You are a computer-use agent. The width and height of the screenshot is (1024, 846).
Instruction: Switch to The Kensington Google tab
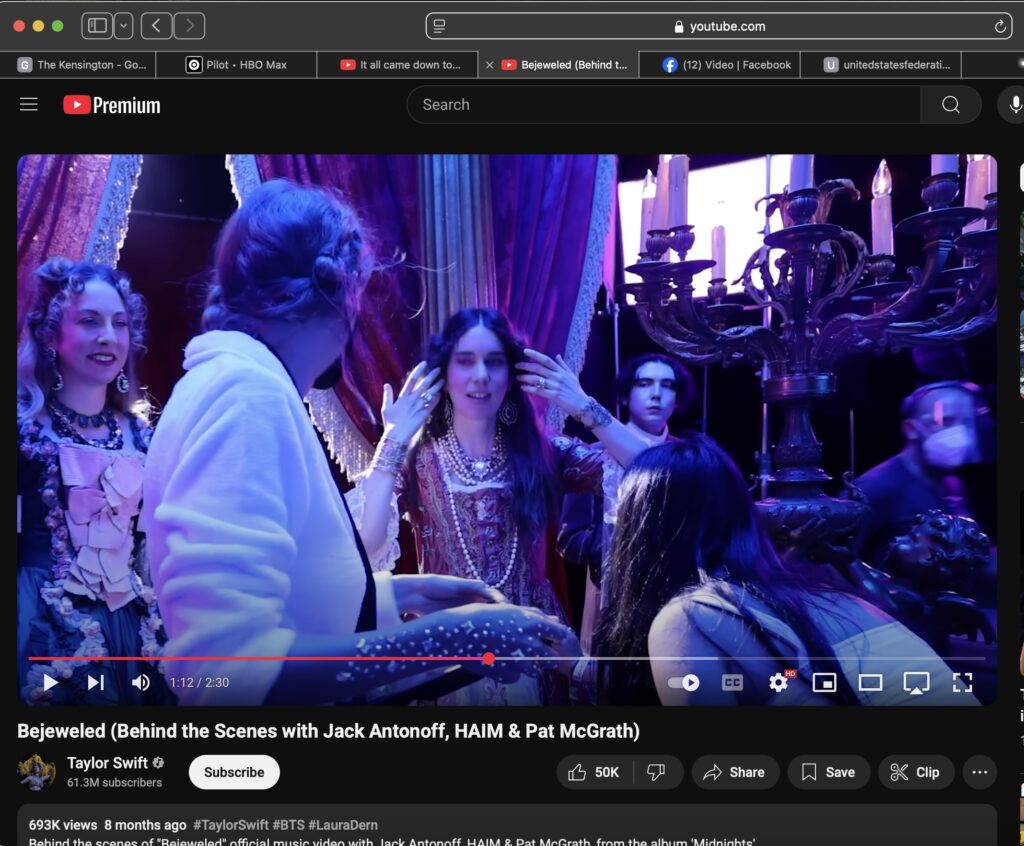[78, 65]
